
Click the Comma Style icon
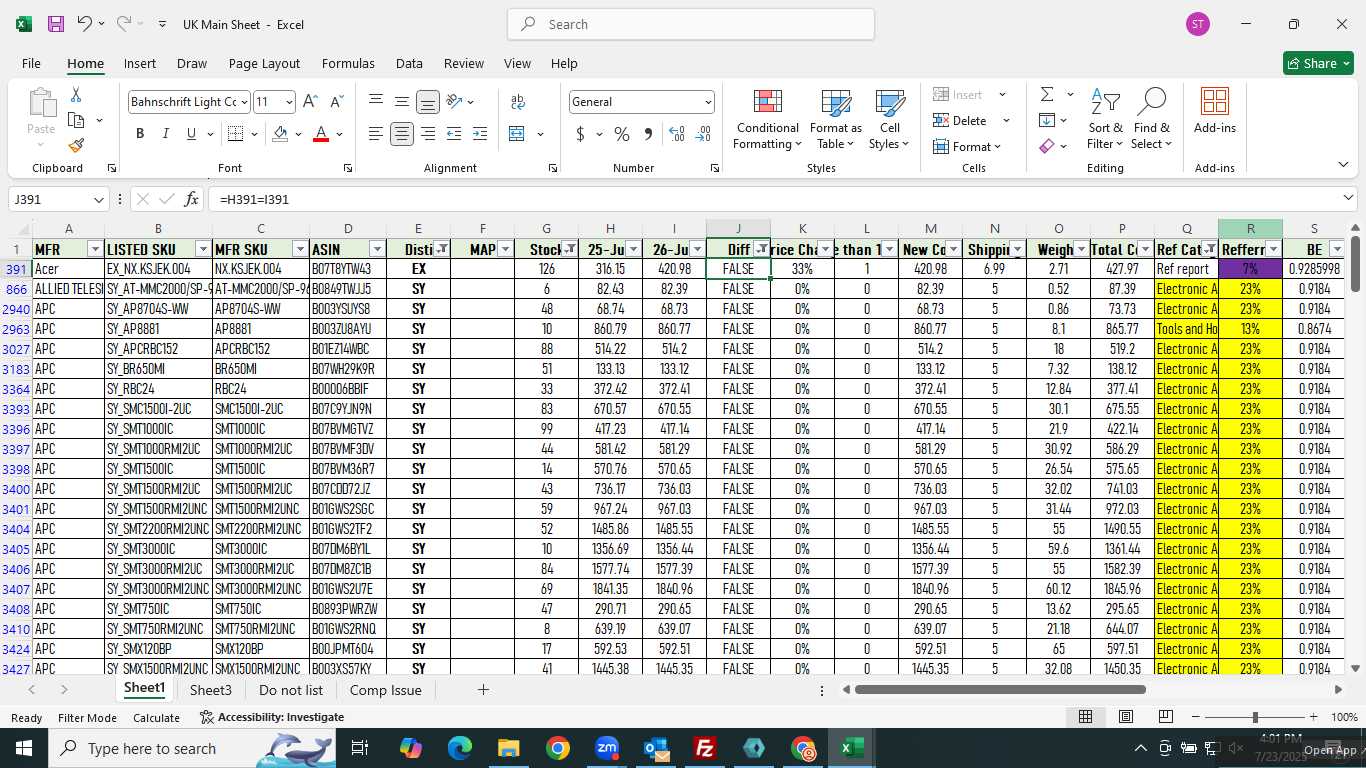click(x=648, y=134)
